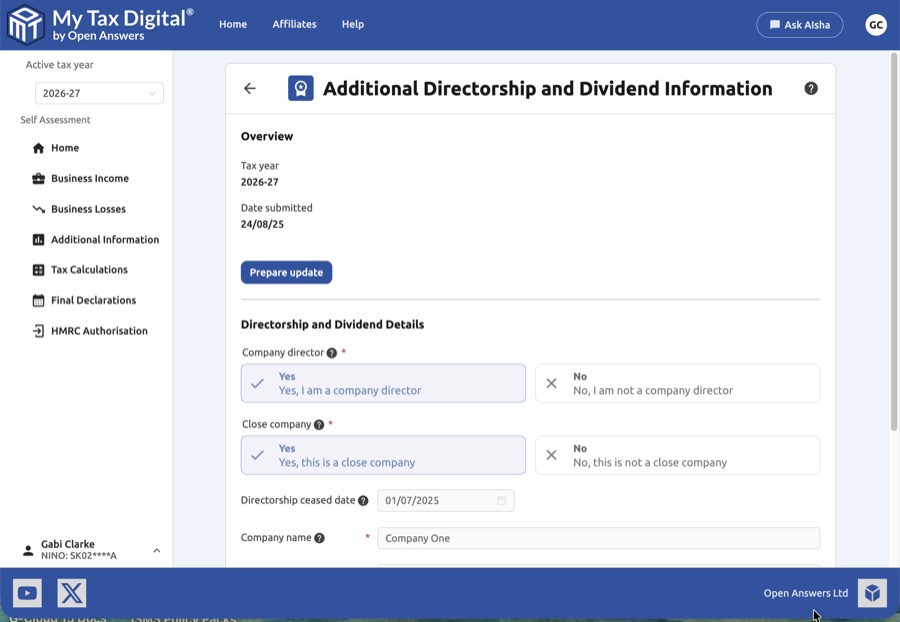The image size is (900, 622).
Task: Open the Active tax year 2026-27 dropdown
Action: pyautogui.click(x=99, y=94)
